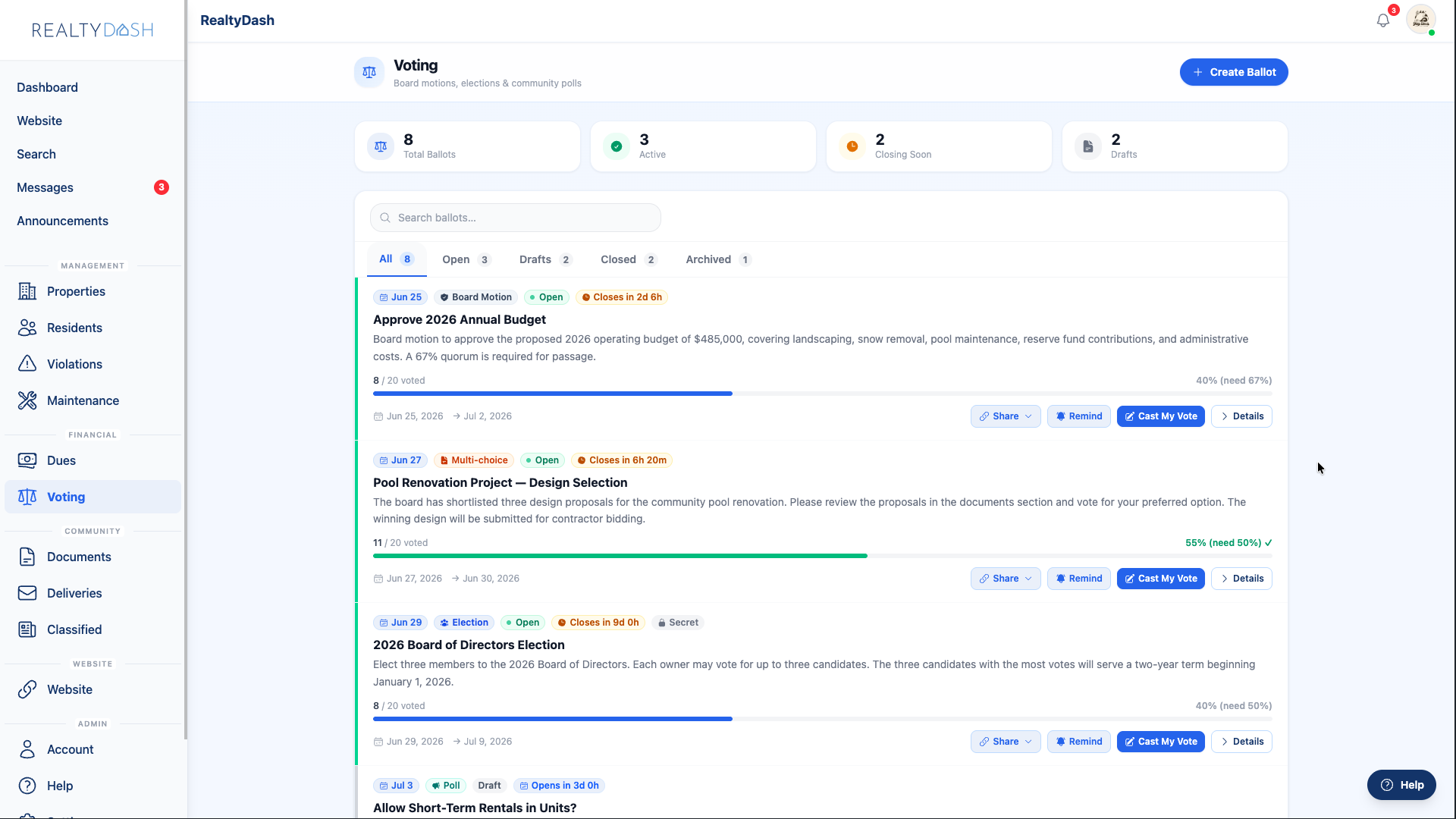Click the sidebar scrollbar

pyautogui.click(x=185, y=370)
